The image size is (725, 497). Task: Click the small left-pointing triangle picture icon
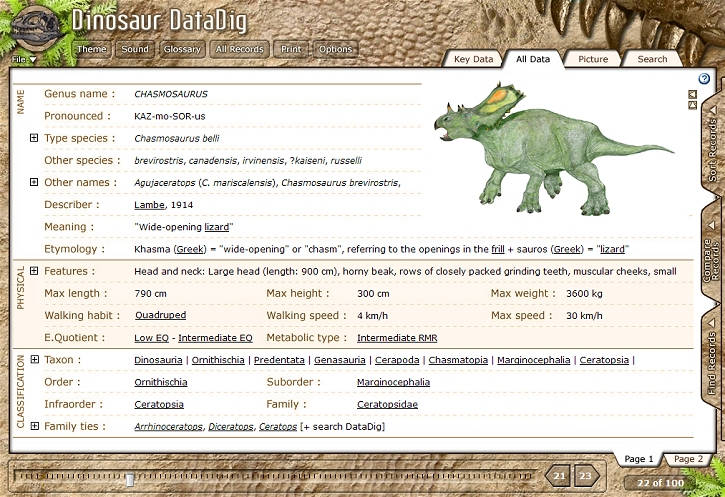[x=692, y=94]
